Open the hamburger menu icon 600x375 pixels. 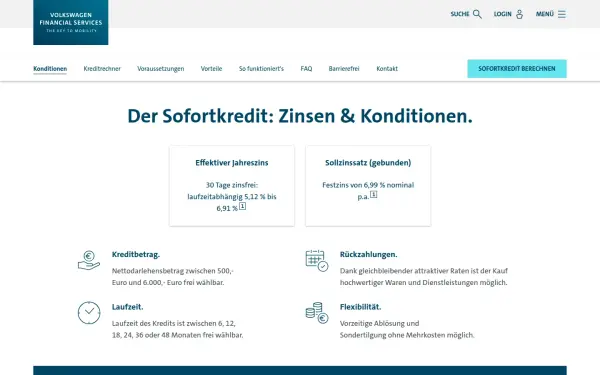562,14
